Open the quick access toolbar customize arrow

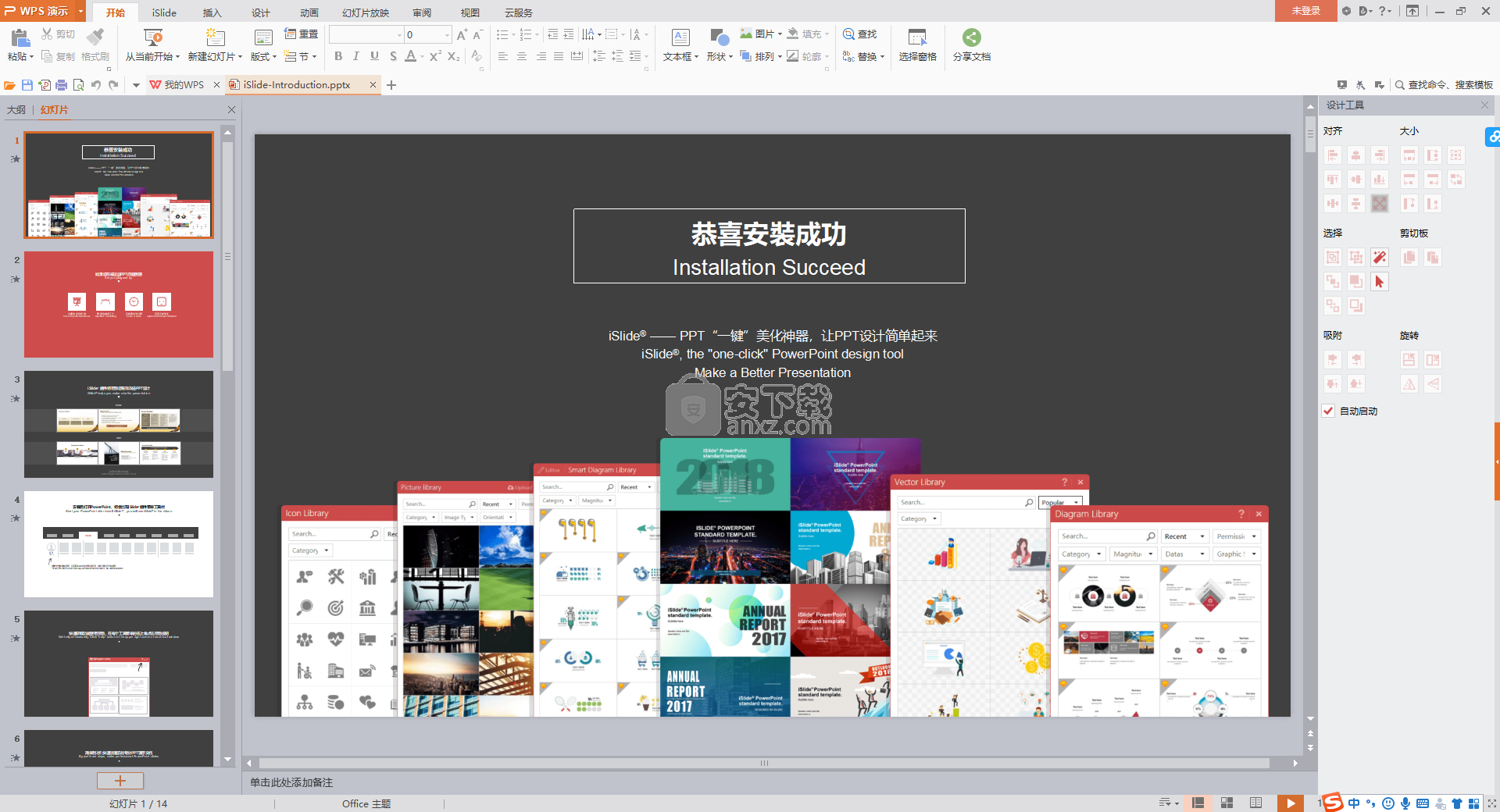136,85
